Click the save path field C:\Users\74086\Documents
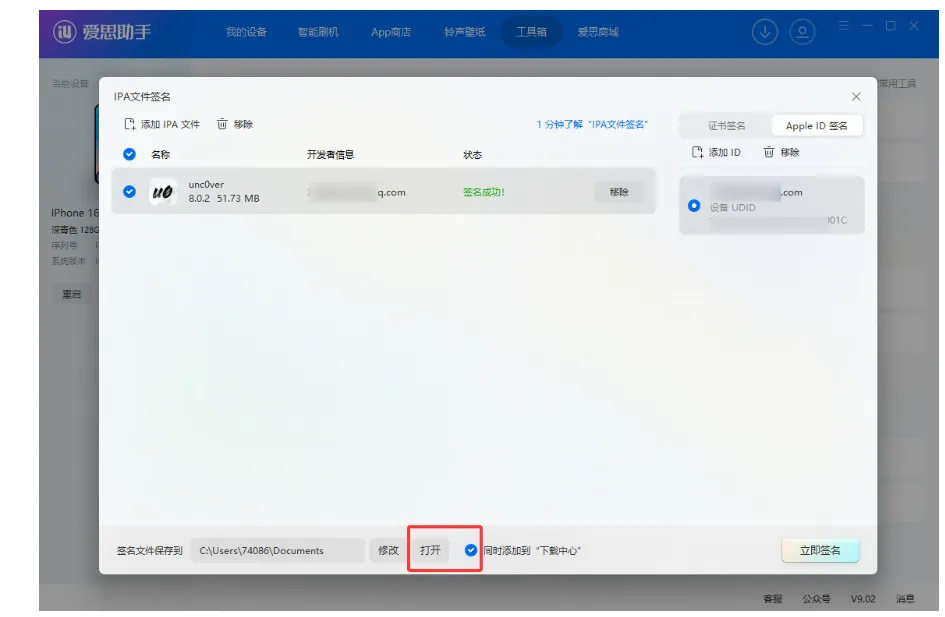The height and width of the screenshot is (617, 945). 277,550
